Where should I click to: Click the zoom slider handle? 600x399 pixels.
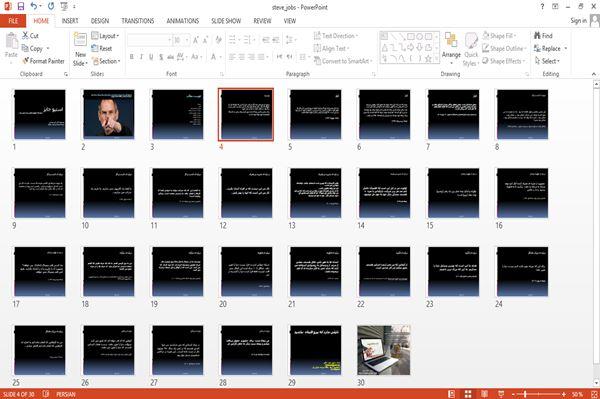coord(525,394)
